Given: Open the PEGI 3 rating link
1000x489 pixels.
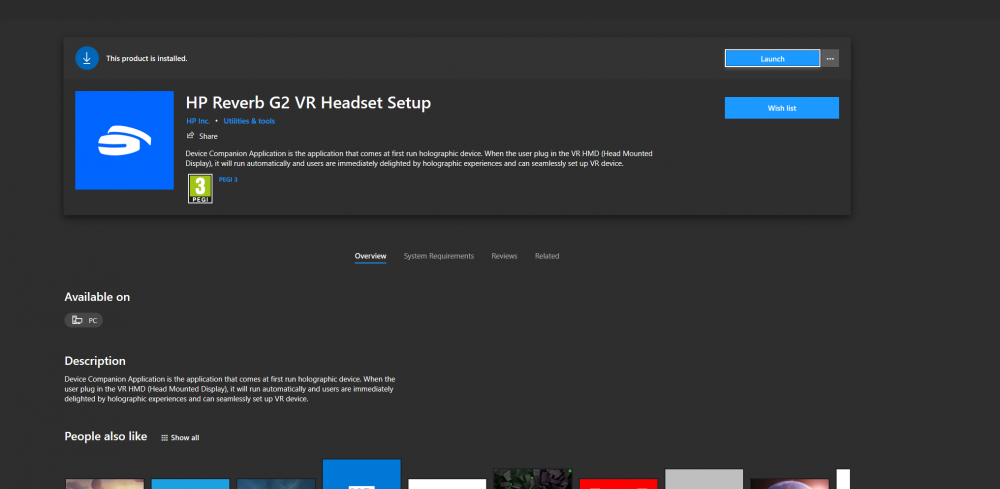Looking at the screenshot, I should coord(228,180).
